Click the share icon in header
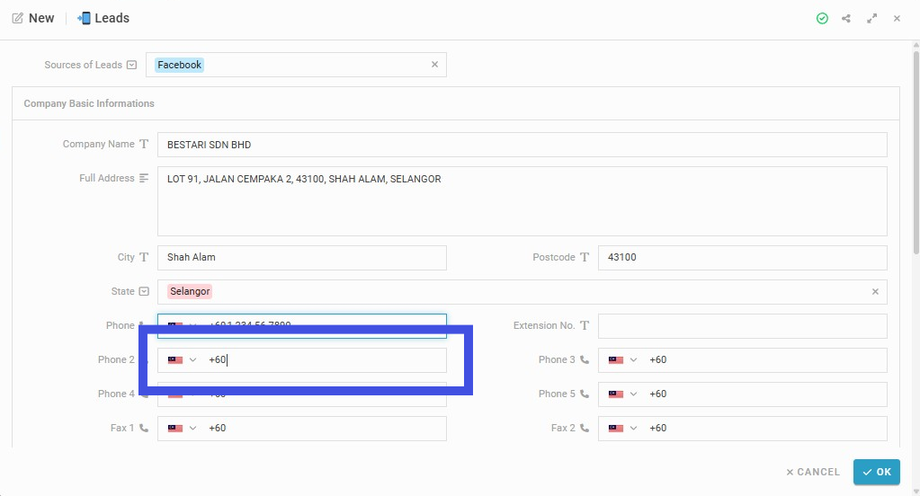920x496 pixels. point(847,18)
